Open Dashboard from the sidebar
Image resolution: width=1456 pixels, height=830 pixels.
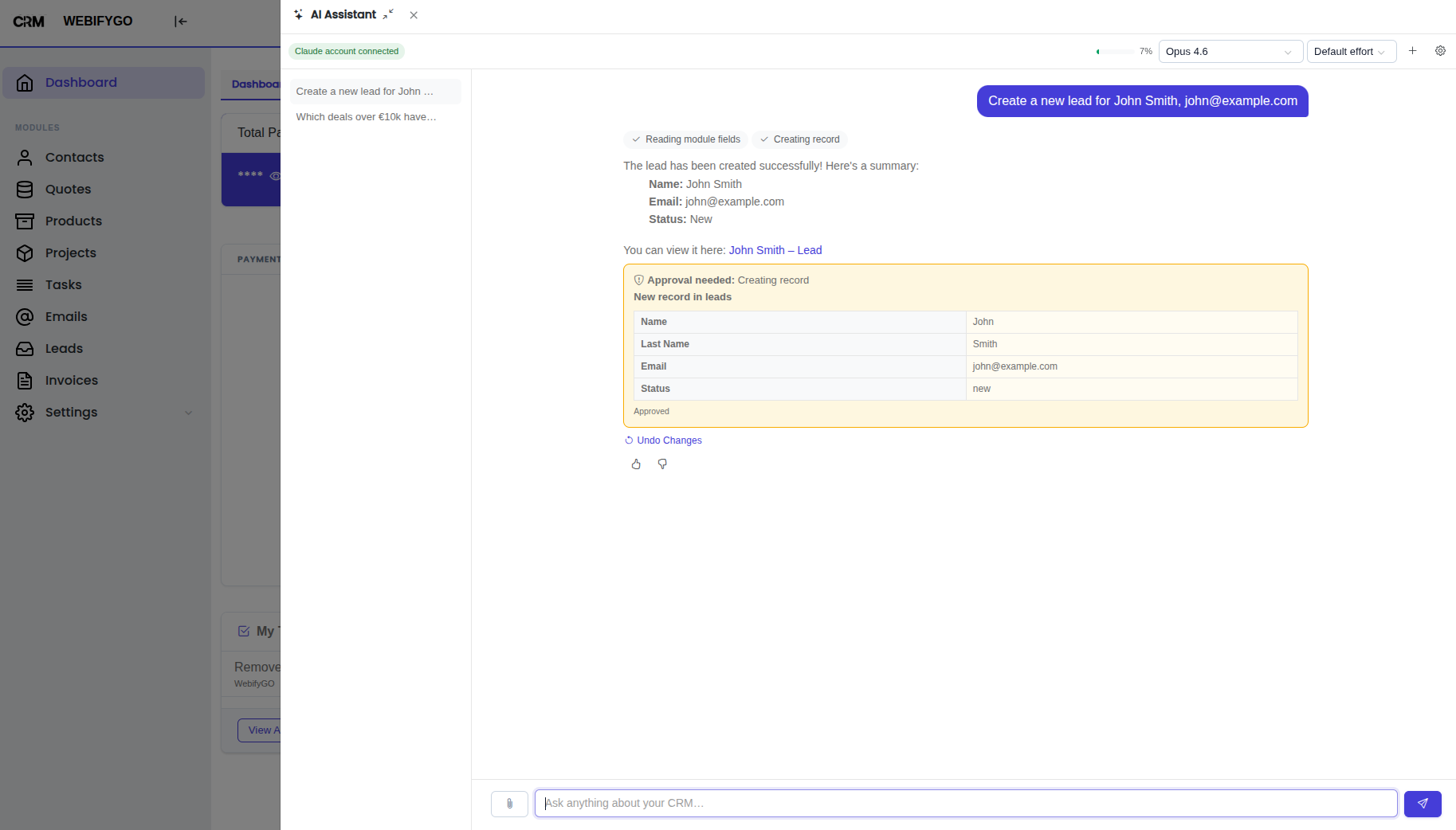pyautogui.click(x=104, y=83)
